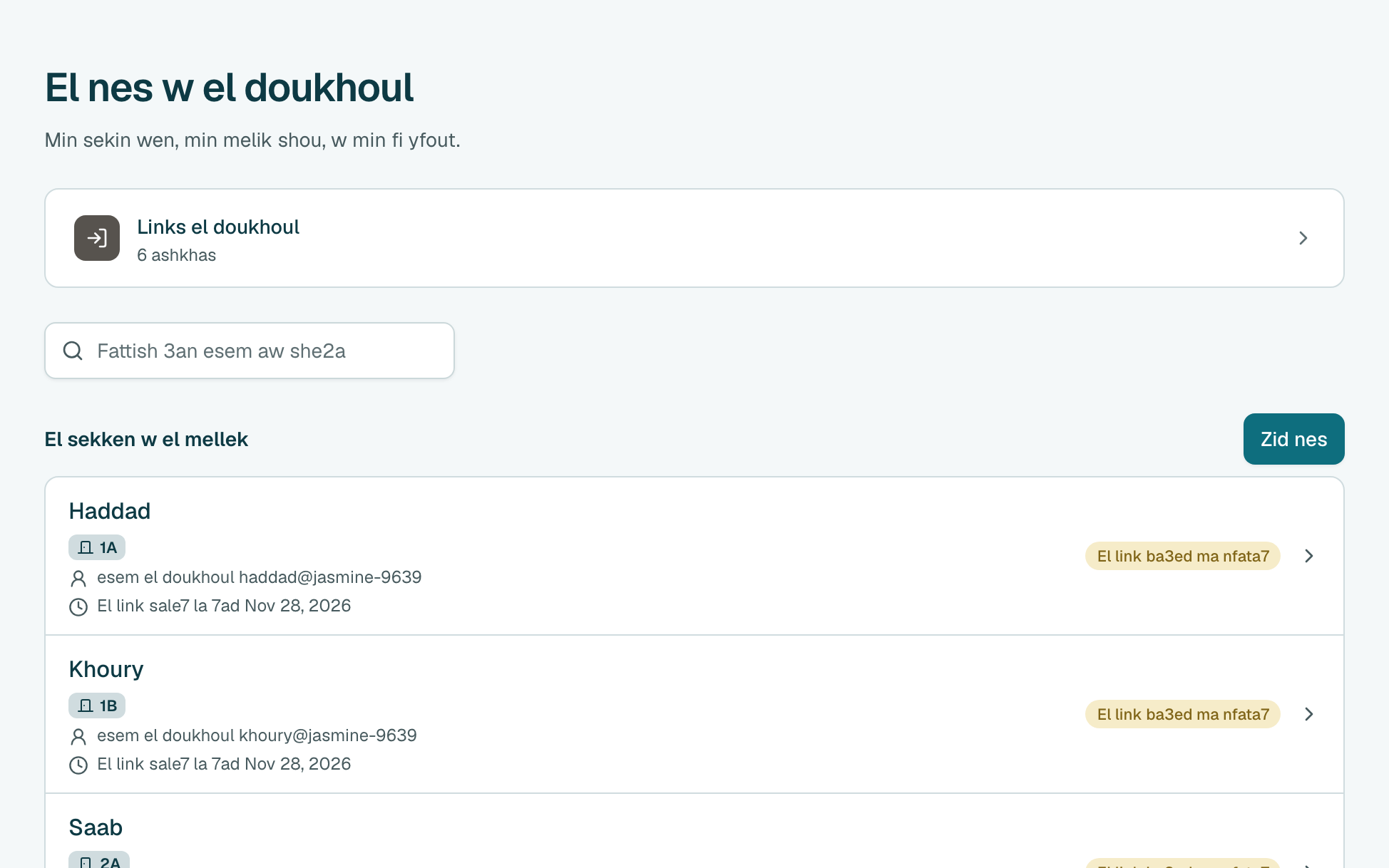Click the door icon in Khoury's 1B badge
1389x868 pixels.
tap(86, 706)
